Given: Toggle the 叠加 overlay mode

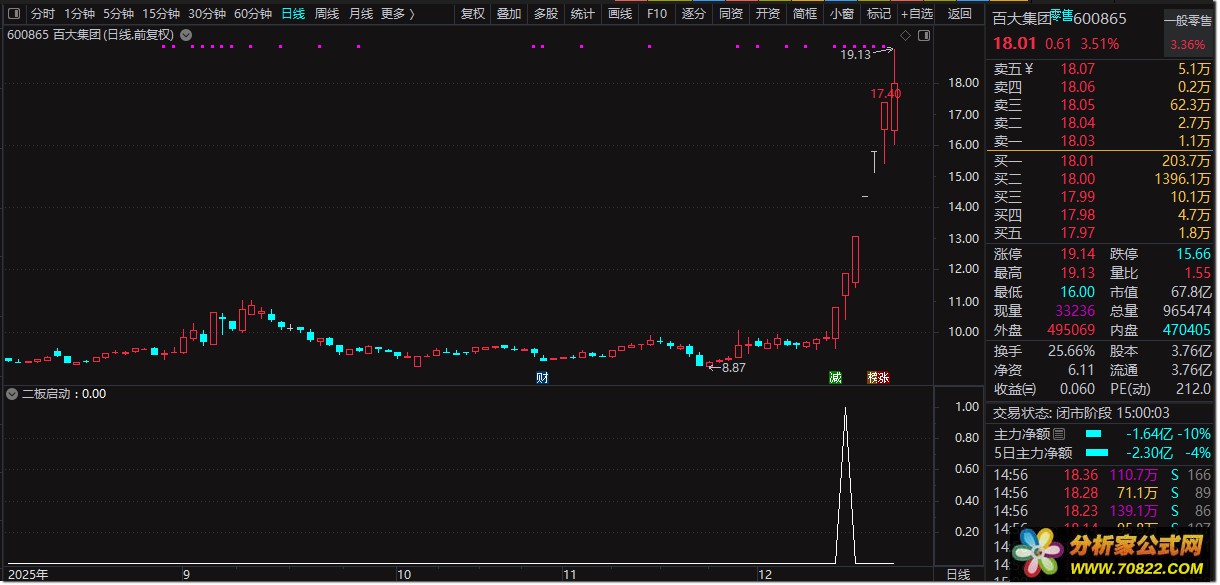Looking at the screenshot, I should click(509, 14).
